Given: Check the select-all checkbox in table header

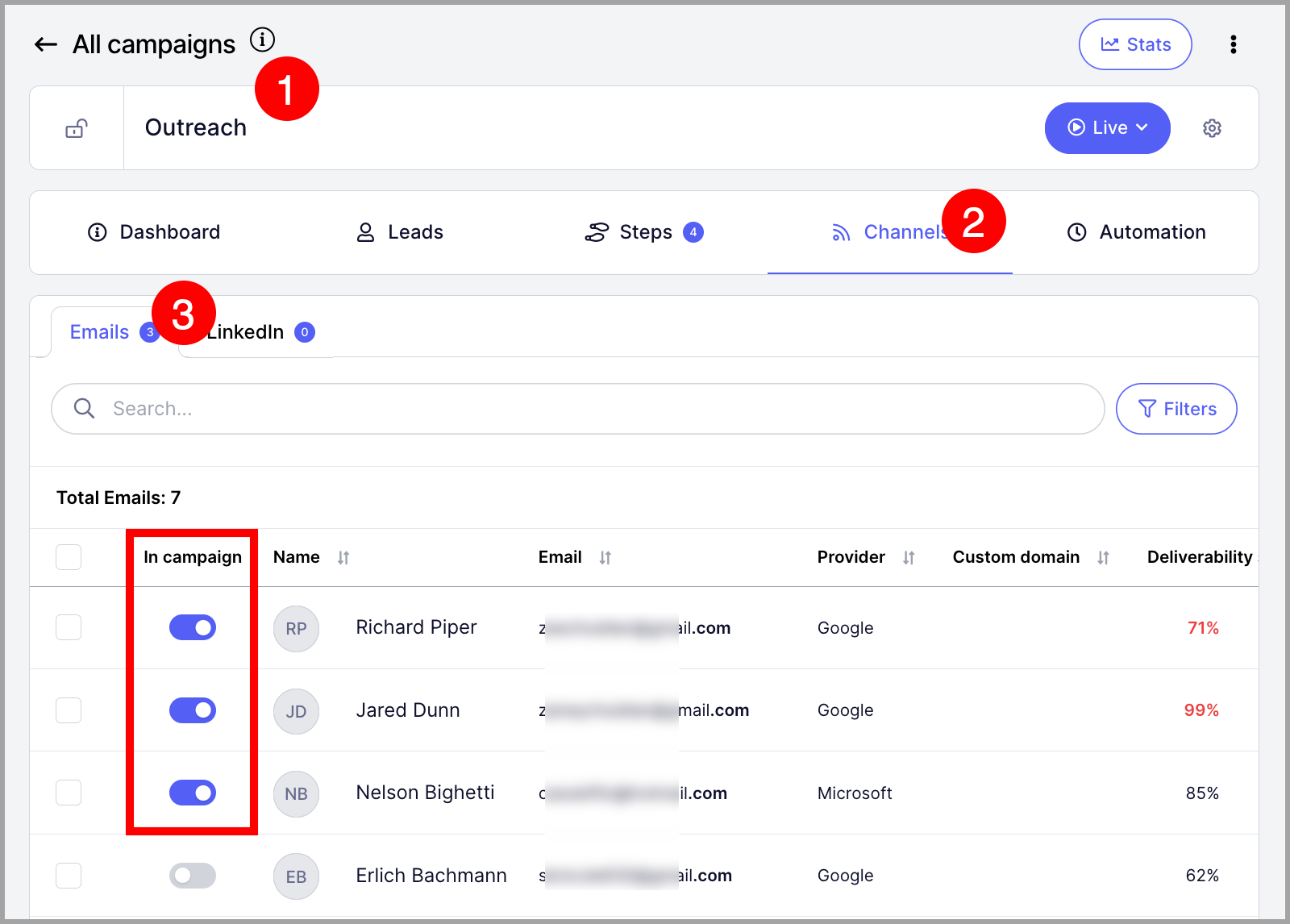Looking at the screenshot, I should coord(69,557).
